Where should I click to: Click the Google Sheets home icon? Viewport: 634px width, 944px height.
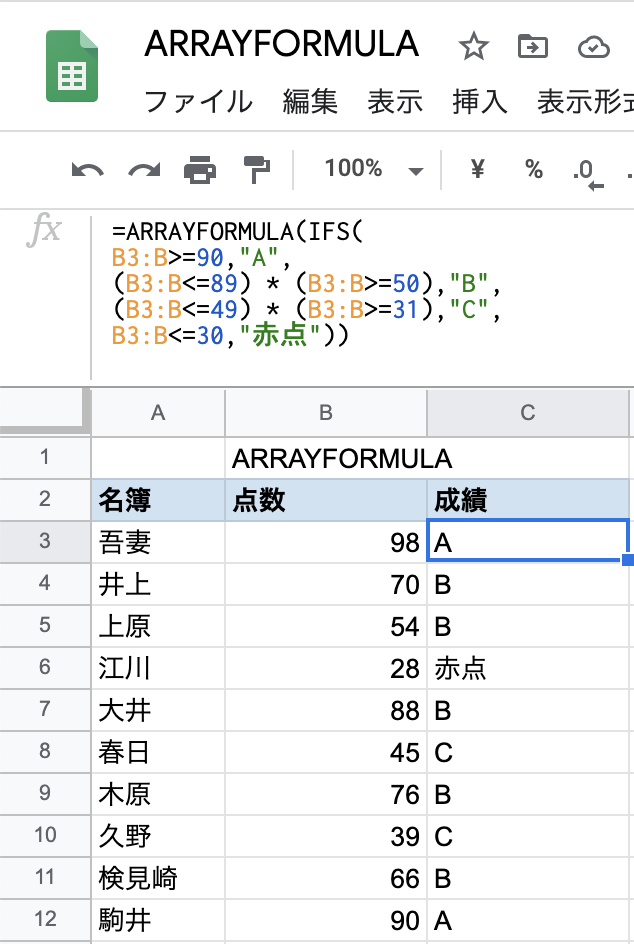coord(72,66)
